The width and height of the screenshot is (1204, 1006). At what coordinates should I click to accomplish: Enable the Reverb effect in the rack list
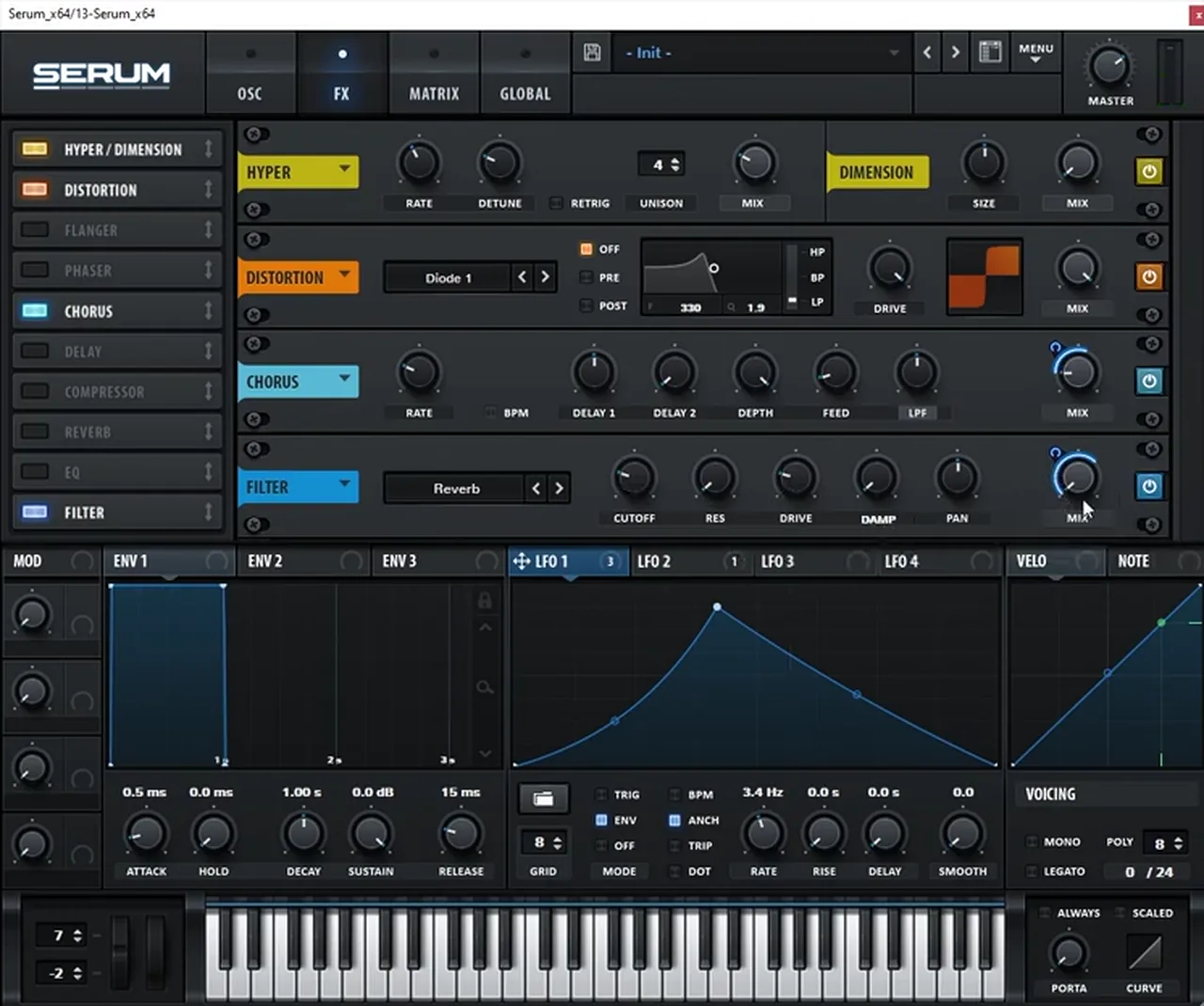point(36,432)
